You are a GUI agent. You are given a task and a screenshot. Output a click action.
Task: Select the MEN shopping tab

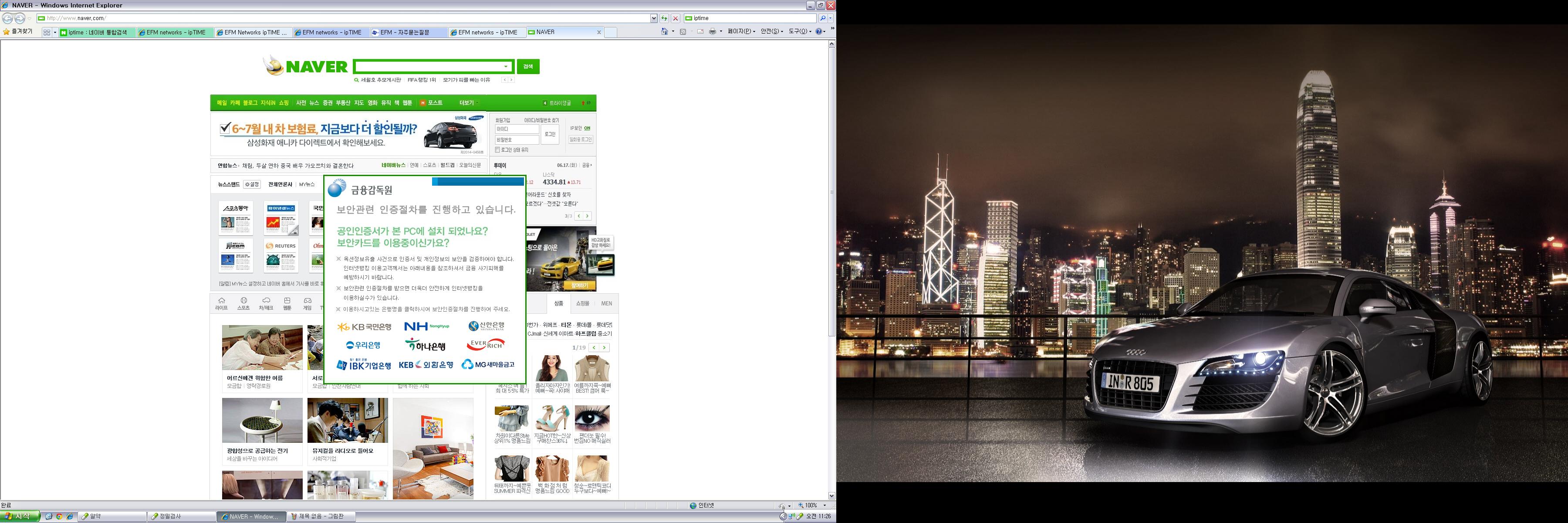pos(606,303)
